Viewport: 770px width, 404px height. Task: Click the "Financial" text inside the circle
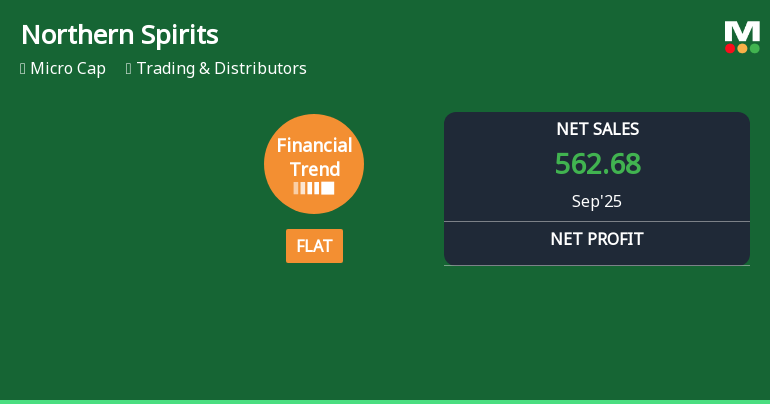[314, 146]
